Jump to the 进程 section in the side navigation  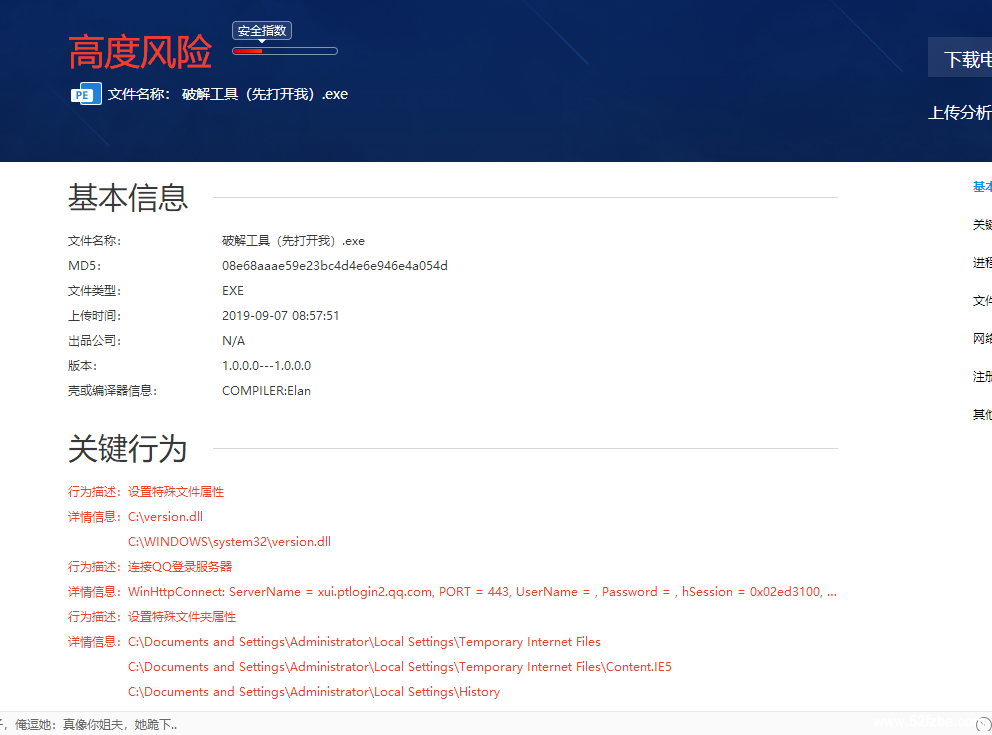pyautogui.click(x=982, y=262)
